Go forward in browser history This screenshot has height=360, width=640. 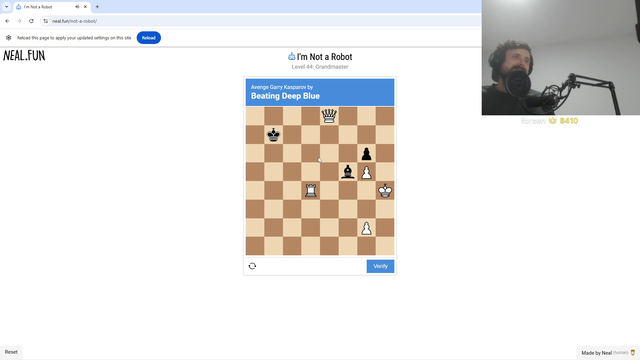pyautogui.click(x=19, y=21)
